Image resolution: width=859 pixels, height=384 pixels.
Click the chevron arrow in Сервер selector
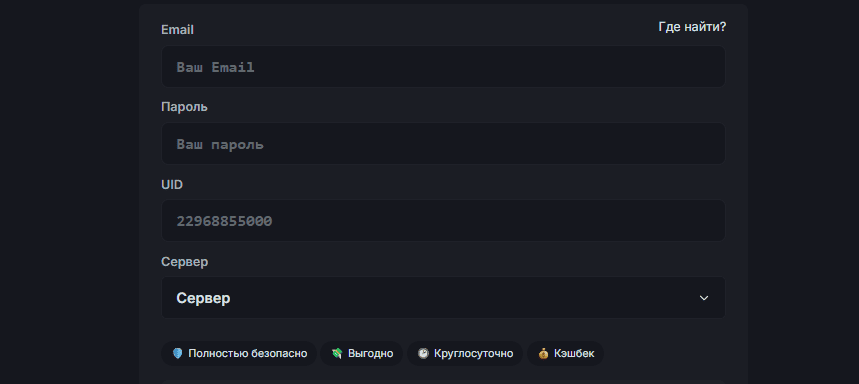point(704,298)
